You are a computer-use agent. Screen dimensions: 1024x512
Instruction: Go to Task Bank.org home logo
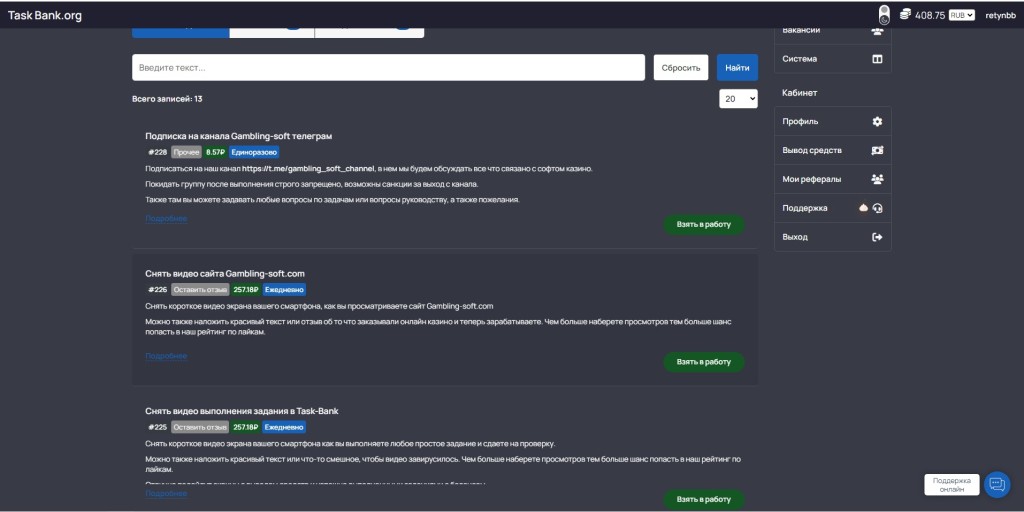[45, 15]
